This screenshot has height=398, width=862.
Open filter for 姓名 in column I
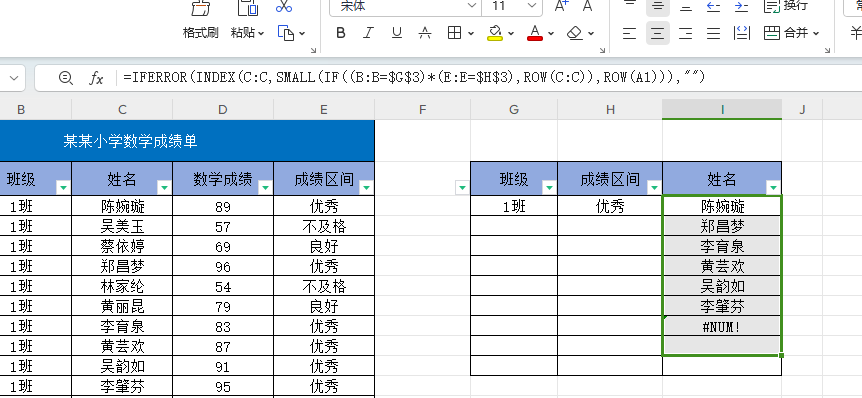pos(773,188)
